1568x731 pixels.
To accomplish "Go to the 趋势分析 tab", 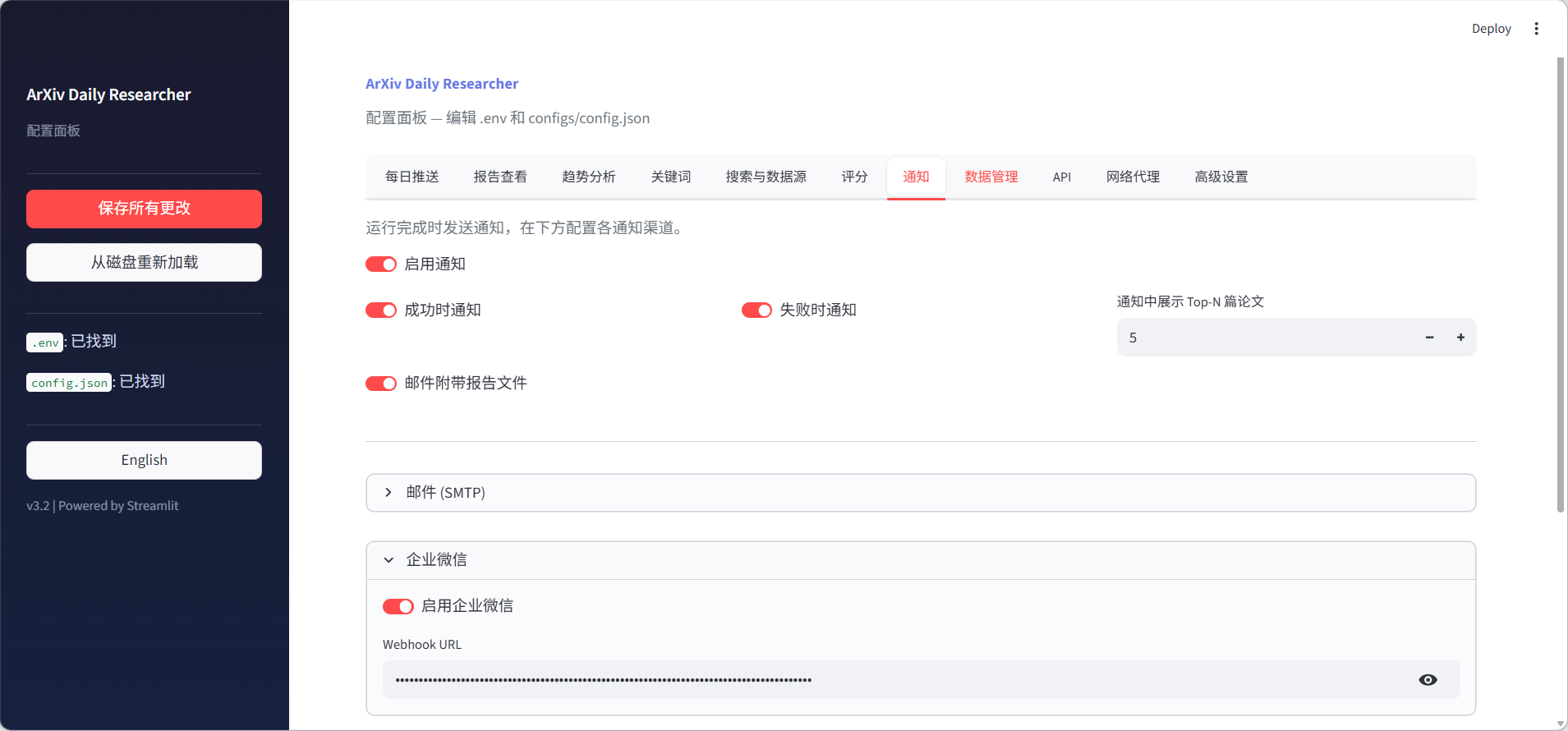I will pos(589,177).
